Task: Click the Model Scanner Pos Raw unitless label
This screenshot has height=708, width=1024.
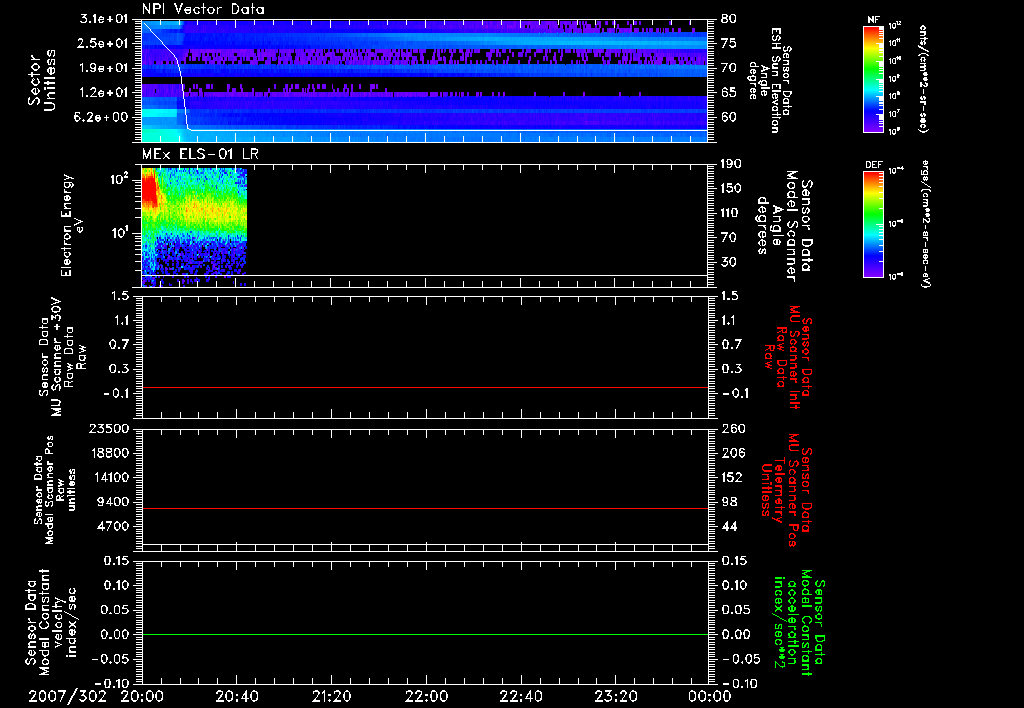Action: [x=55, y=490]
